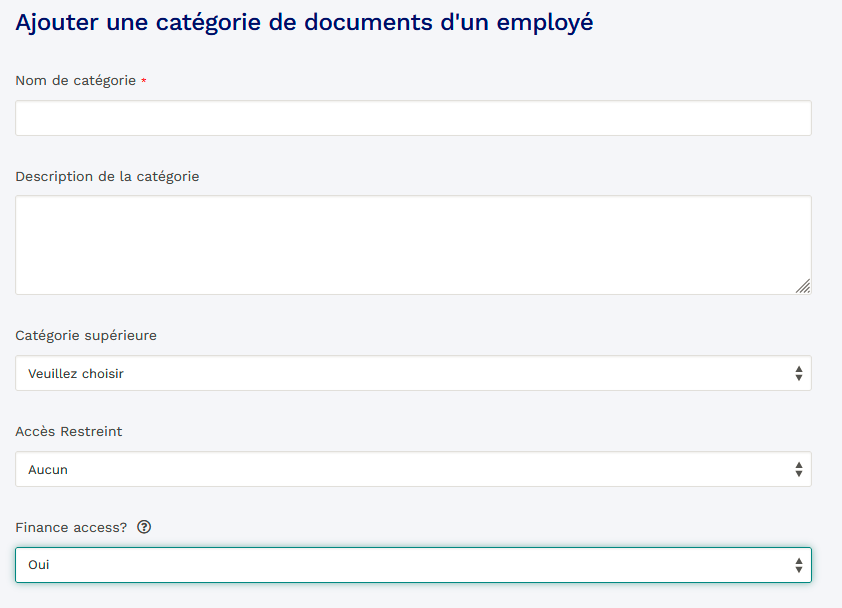Click the 'Aucun' value in Accès Restreint
This screenshot has height=608, width=842.
click(48, 469)
